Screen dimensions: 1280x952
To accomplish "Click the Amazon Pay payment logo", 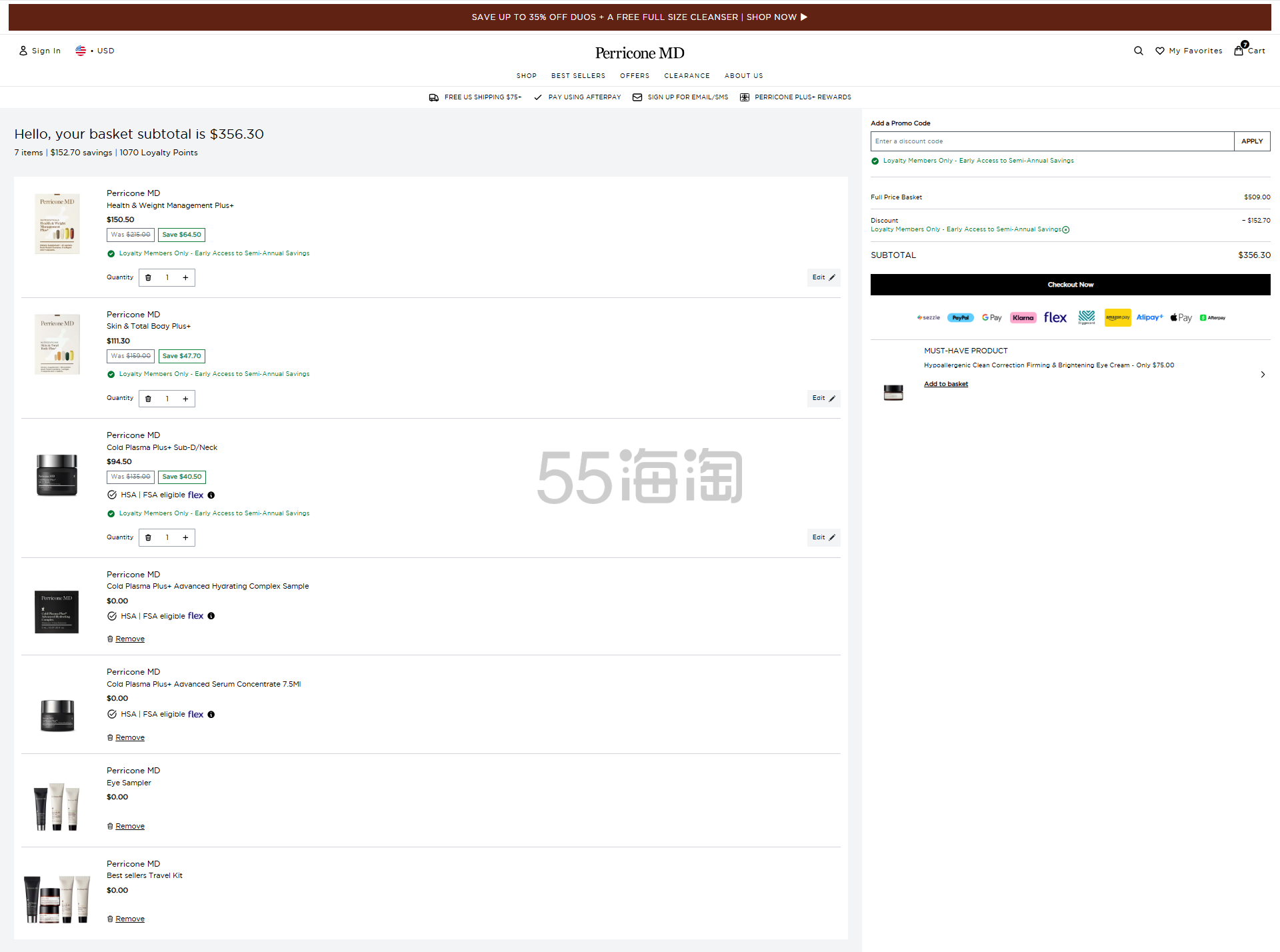I will (x=1118, y=317).
